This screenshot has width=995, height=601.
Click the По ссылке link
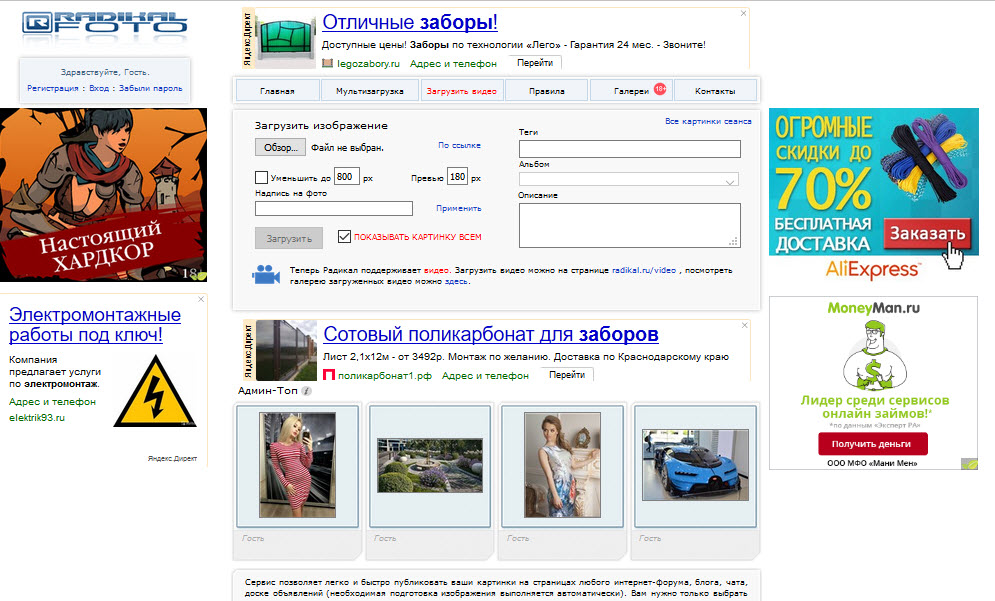point(459,146)
